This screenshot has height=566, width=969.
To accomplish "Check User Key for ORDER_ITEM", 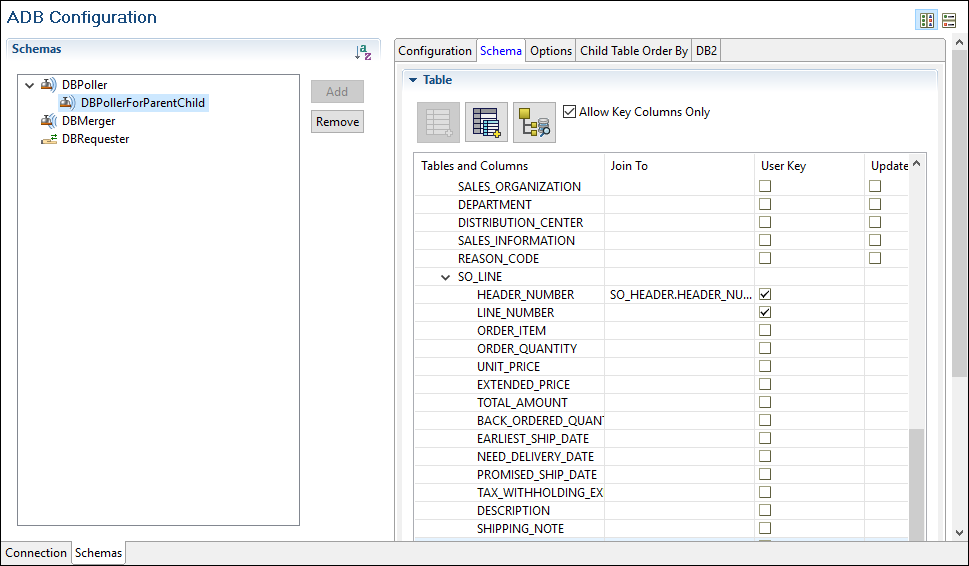I will coord(765,331).
